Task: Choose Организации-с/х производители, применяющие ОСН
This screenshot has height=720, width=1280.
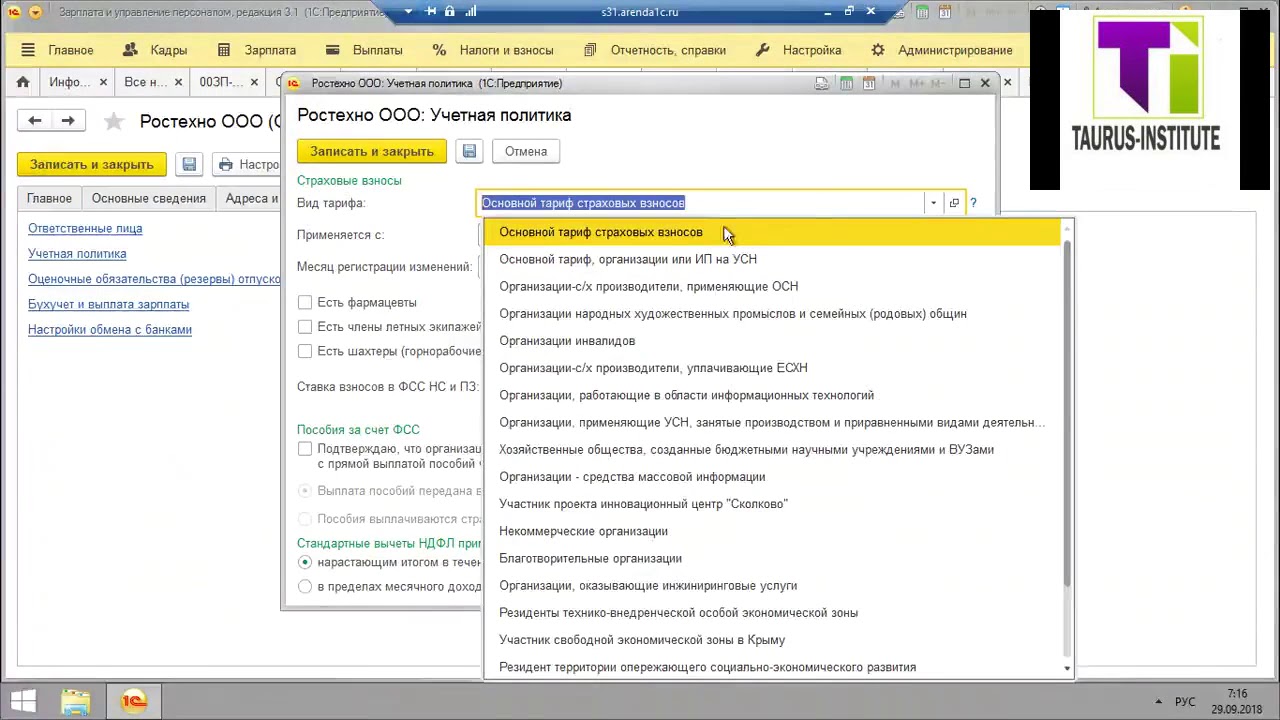Action: tap(771, 286)
